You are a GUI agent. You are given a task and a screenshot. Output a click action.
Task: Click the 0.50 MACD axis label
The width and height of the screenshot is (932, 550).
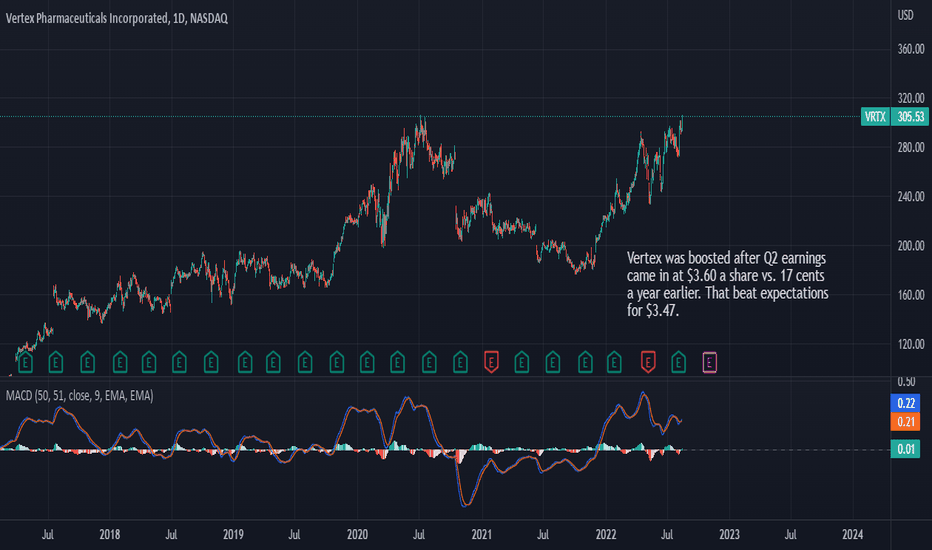[906, 382]
